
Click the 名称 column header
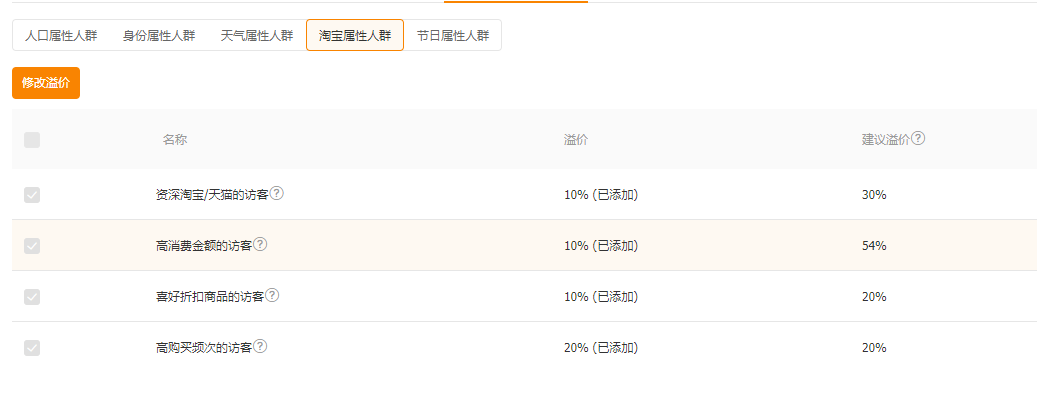pos(175,140)
